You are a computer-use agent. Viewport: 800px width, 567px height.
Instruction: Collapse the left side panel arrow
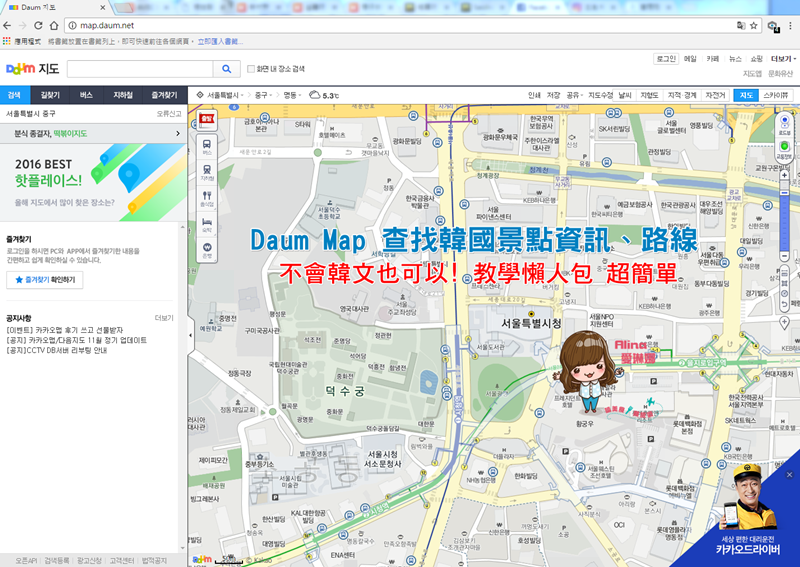pos(191,335)
